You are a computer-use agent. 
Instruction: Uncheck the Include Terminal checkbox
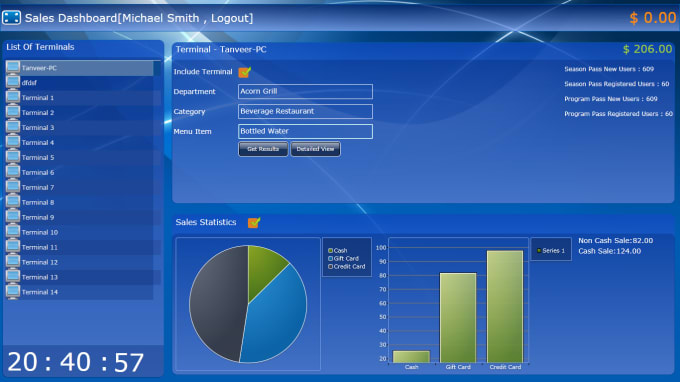pyautogui.click(x=245, y=72)
